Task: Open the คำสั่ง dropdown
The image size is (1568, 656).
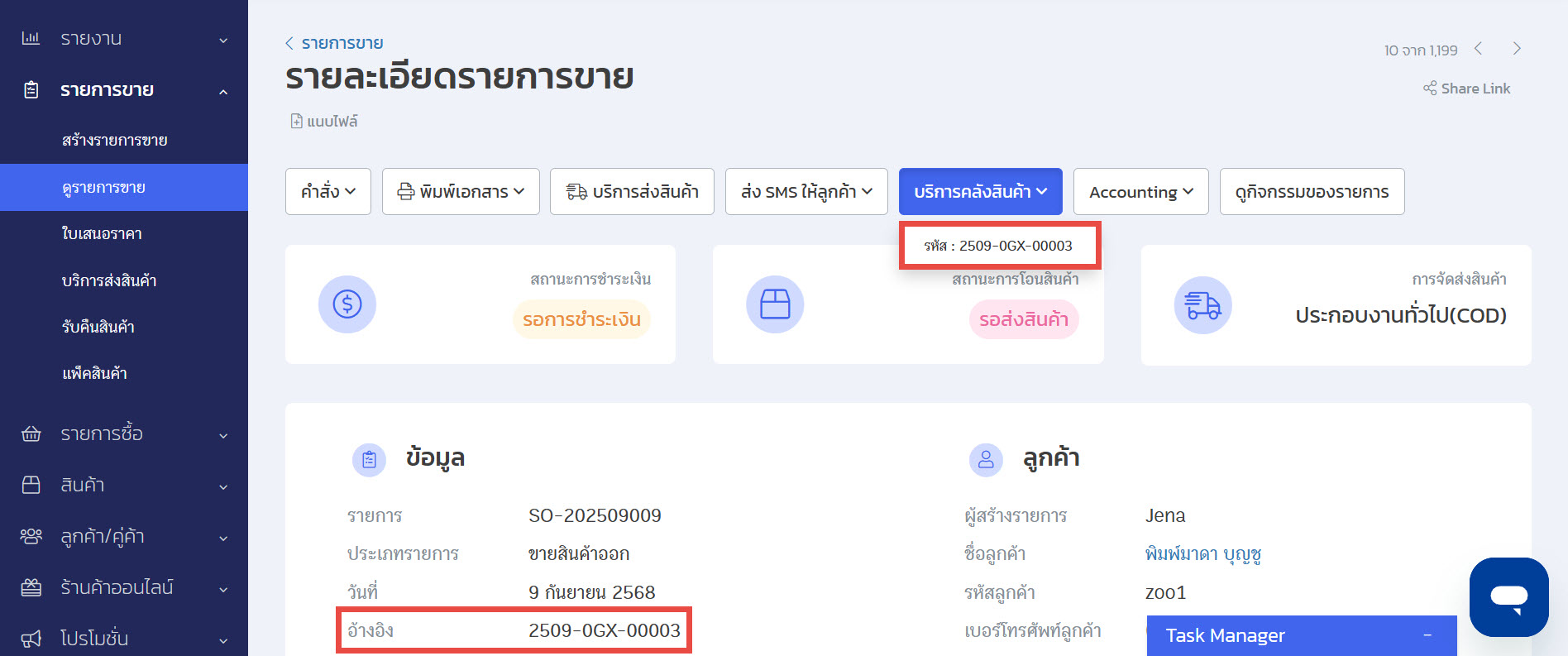Action: 327,192
